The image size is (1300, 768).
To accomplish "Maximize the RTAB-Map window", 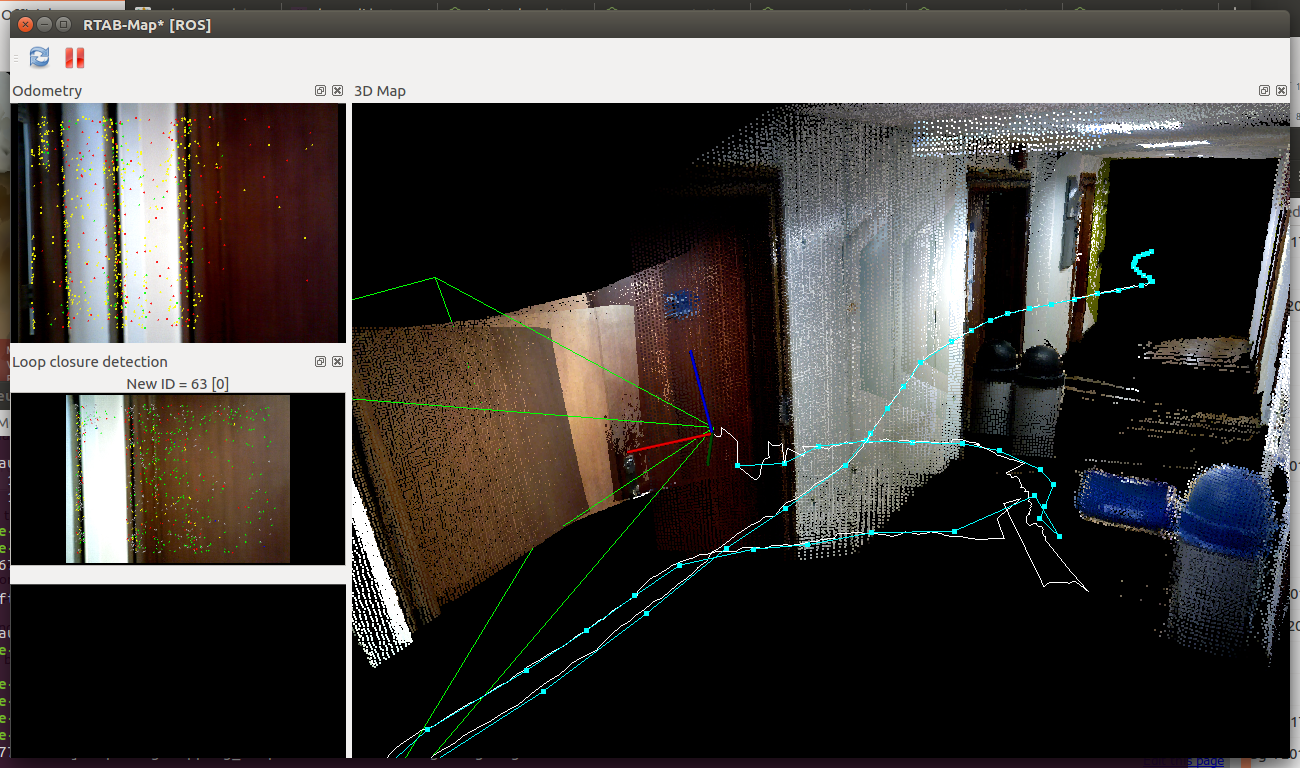I will pyautogui.click(x=63, y=24).
